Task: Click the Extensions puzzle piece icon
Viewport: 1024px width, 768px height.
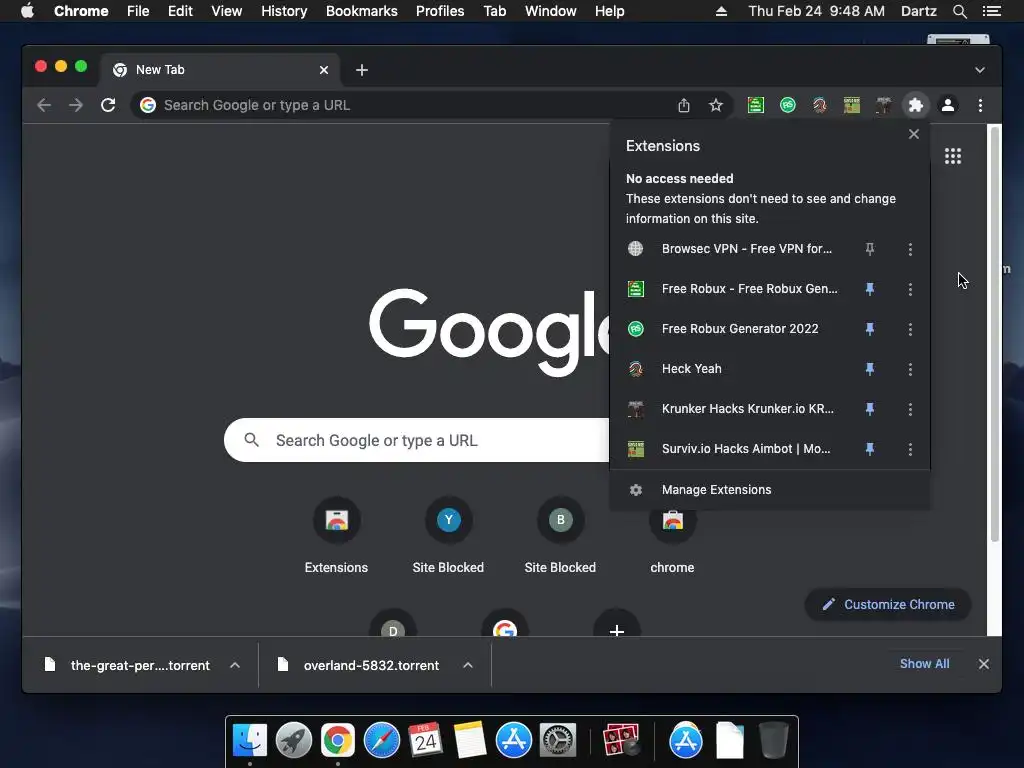Action: click(916, 105)
